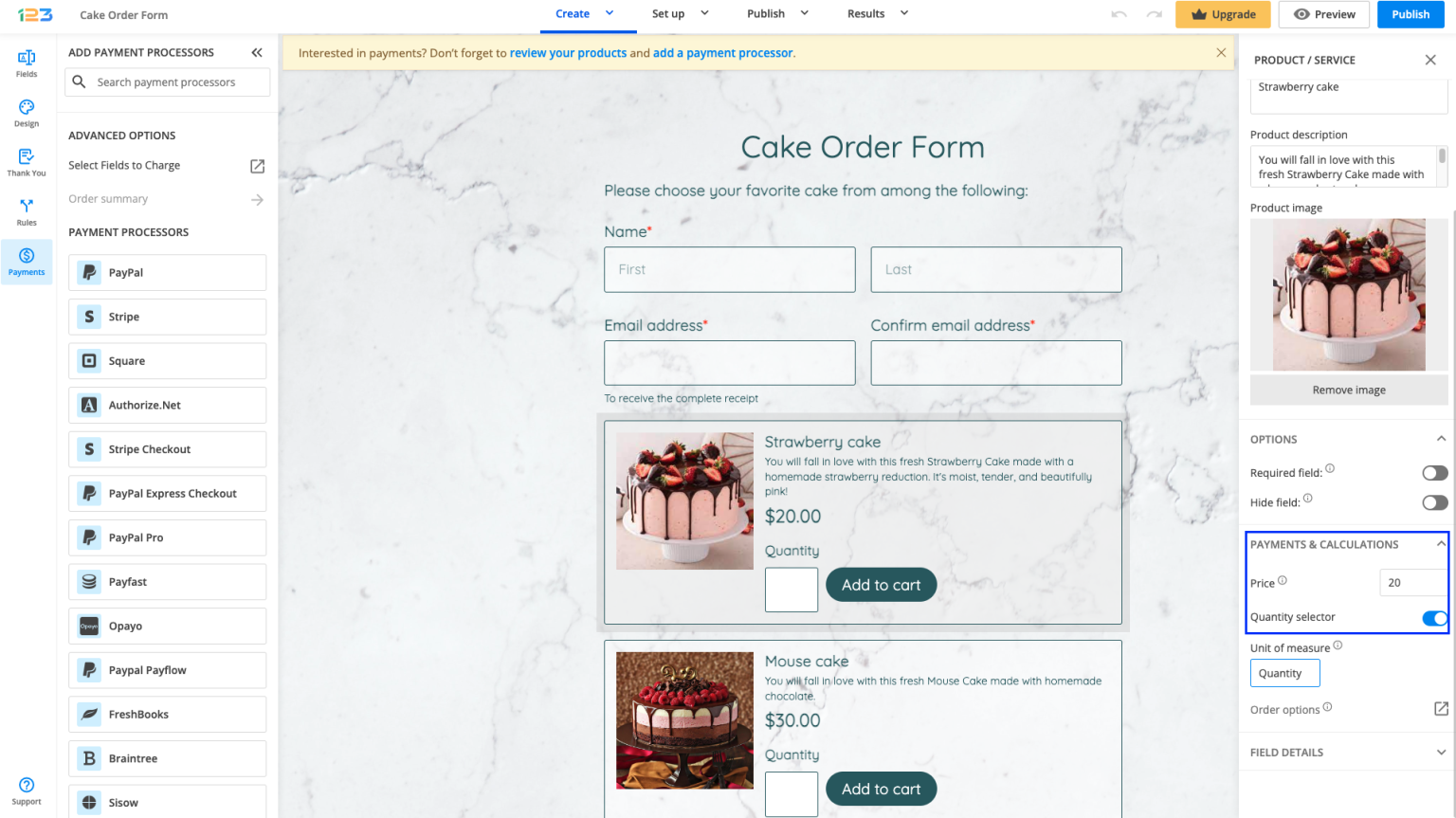Open the Payments sidebar panel
The height and width of the screenshot is (818, 1456).
(27, 262)
